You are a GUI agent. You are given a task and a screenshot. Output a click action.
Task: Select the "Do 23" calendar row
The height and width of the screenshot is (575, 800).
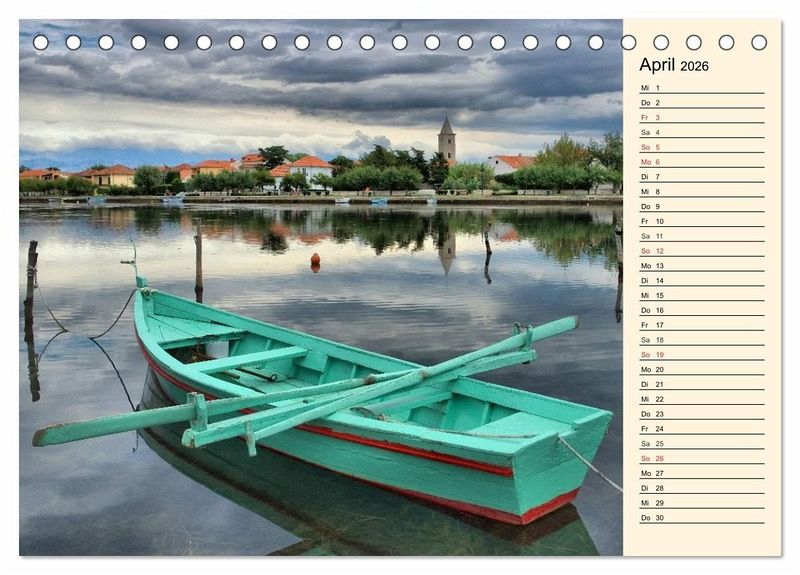tap(702, 413)
